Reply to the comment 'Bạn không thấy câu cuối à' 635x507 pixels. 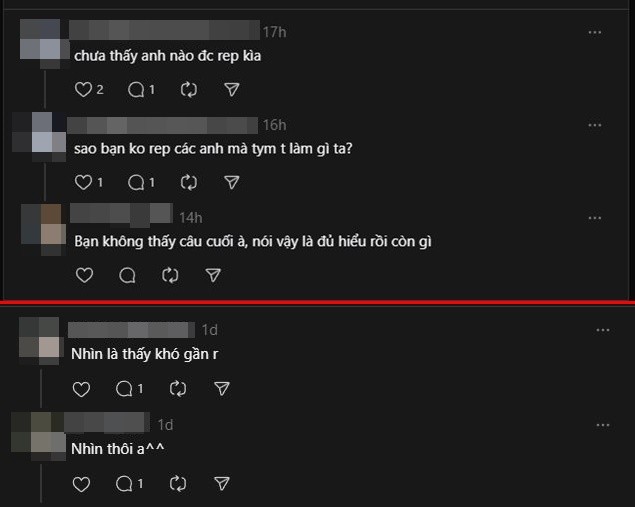[127, 274]
